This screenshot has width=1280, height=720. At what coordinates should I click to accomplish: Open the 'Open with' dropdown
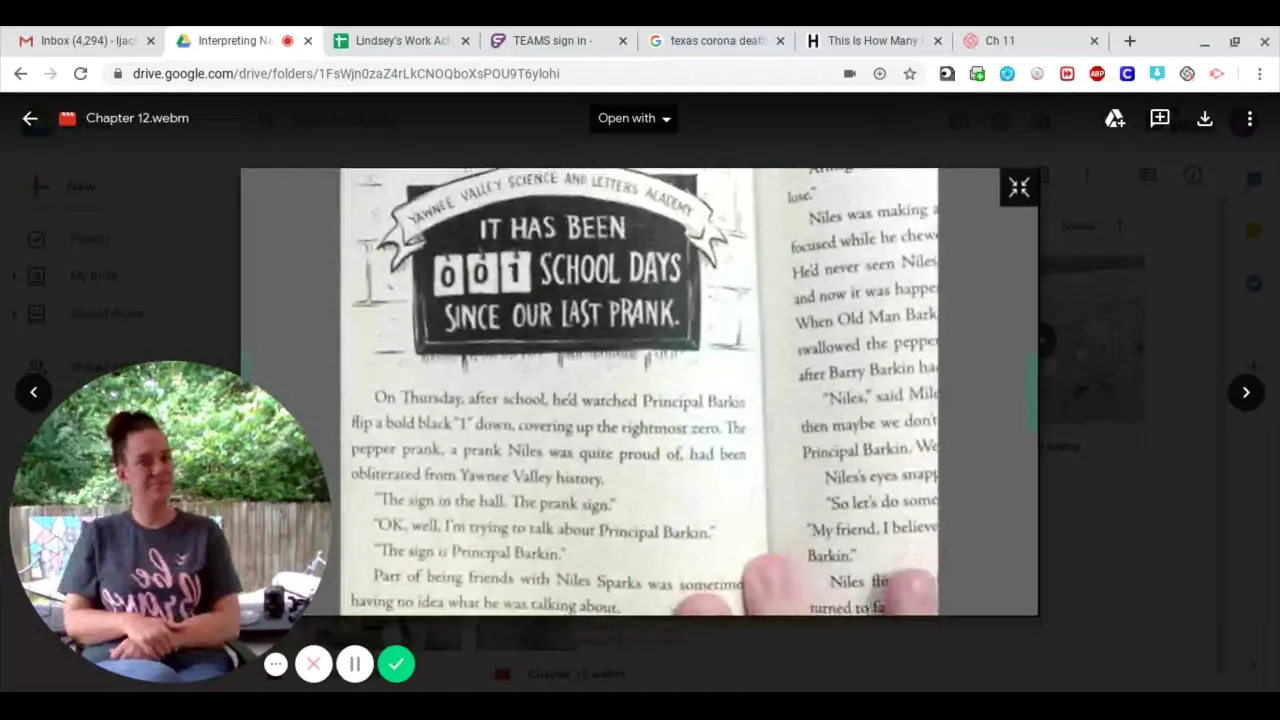coord(634,118)
